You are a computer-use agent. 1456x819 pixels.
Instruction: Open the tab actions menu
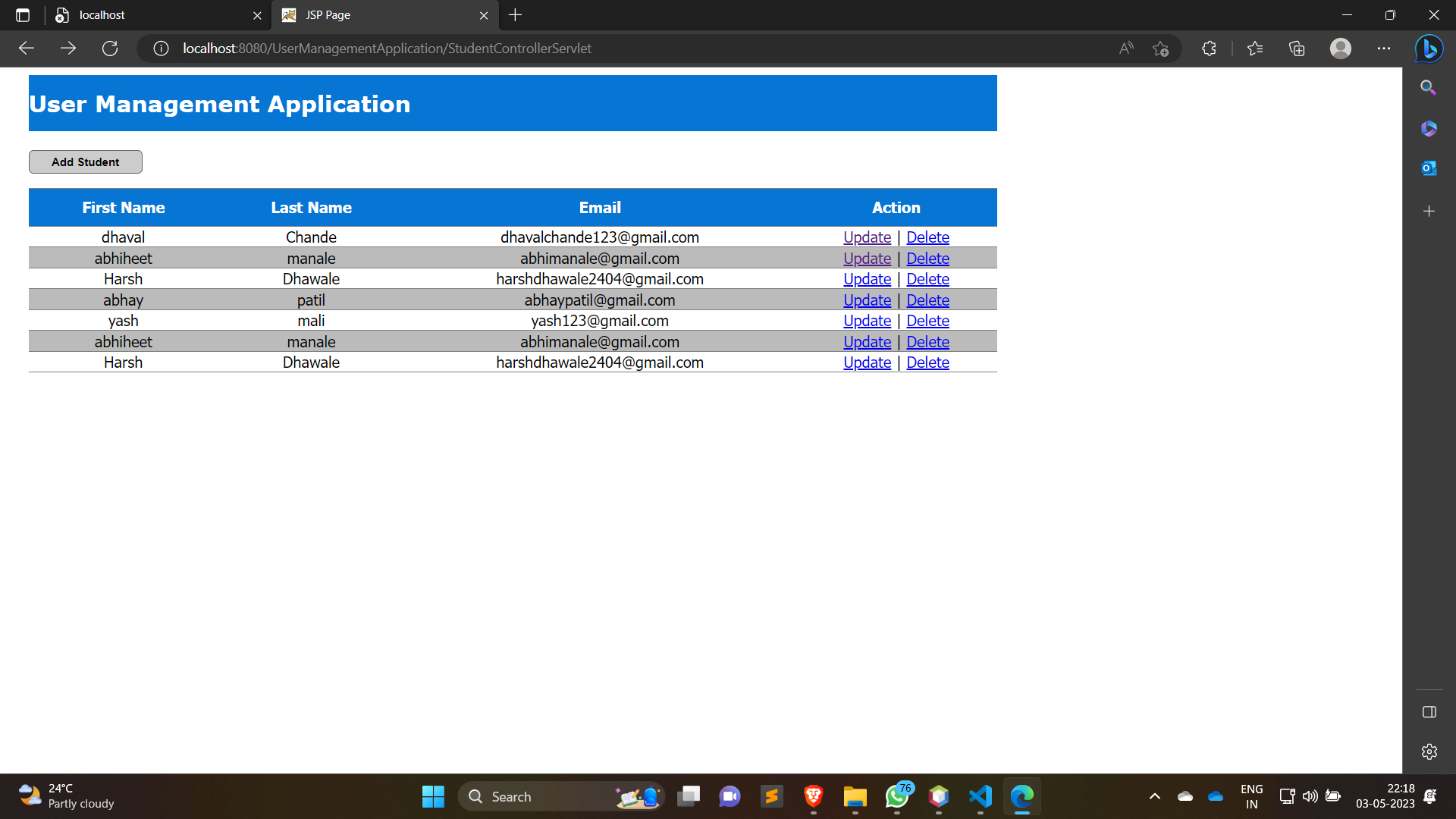[x=22, y=14]
